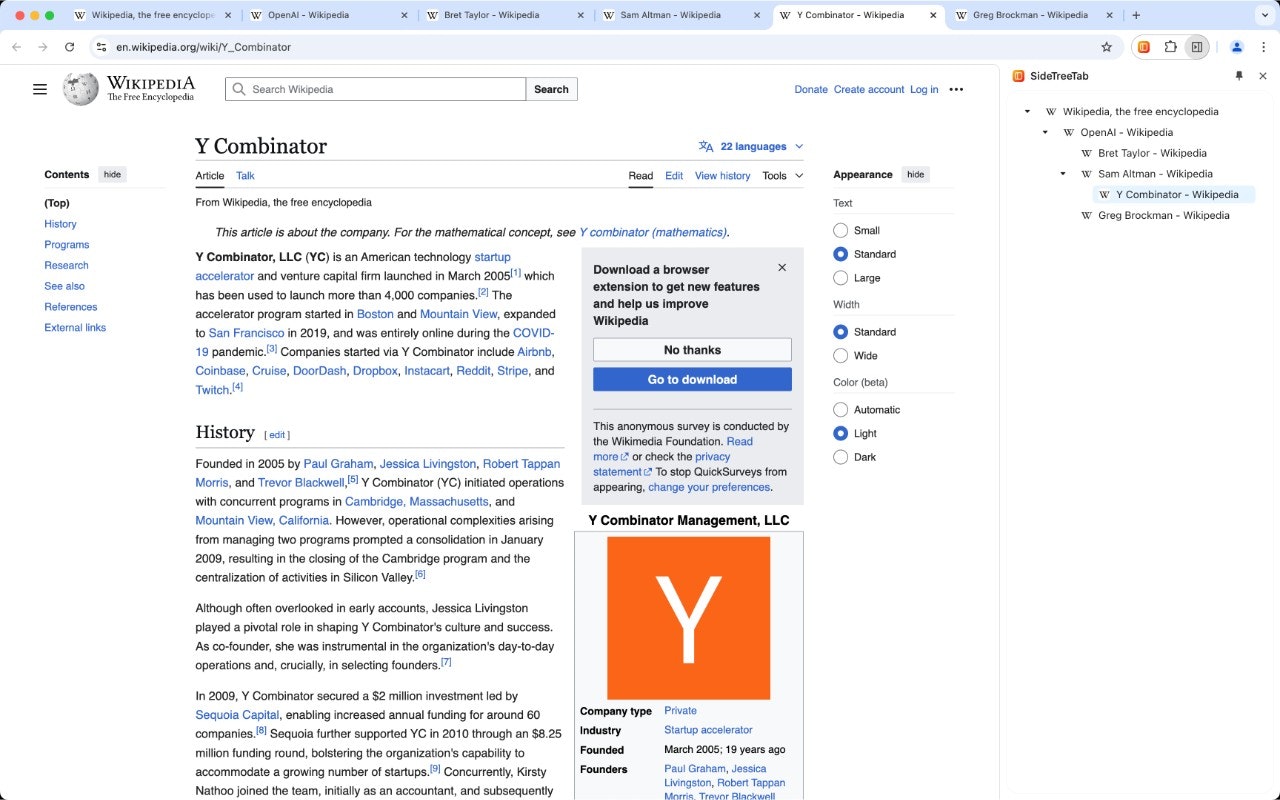Click the History section edit link
This screenshot has height=800, width=1280.
pyautogui.click(x=277, y=435)
